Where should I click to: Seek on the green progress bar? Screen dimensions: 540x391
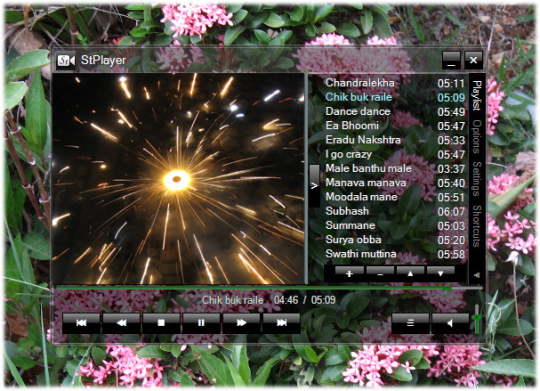point(269,288)
